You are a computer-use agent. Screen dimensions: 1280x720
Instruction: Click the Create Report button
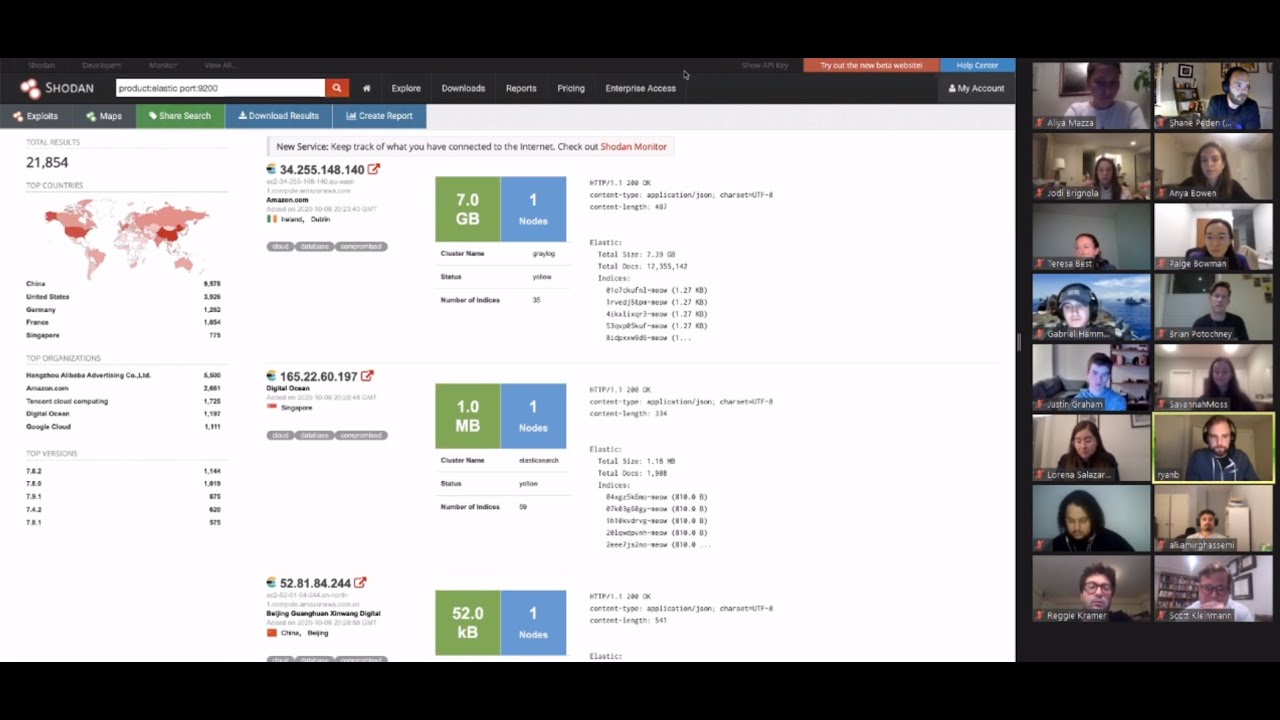pos(379,116)
